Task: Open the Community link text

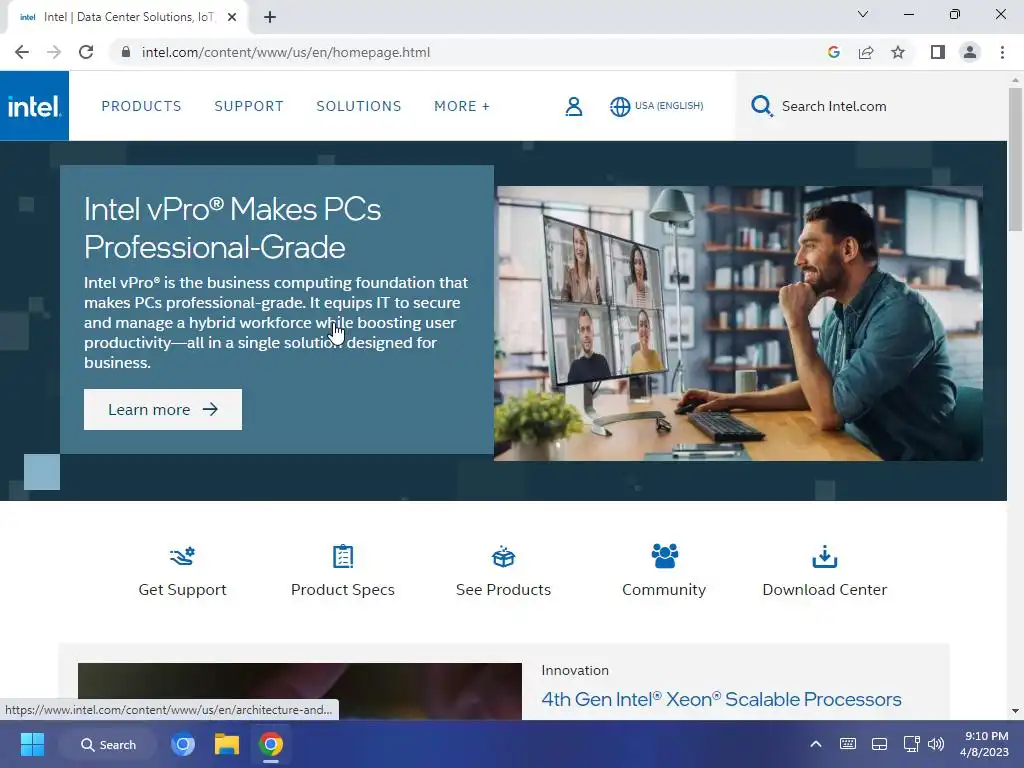Action: [x=664, y=590]
